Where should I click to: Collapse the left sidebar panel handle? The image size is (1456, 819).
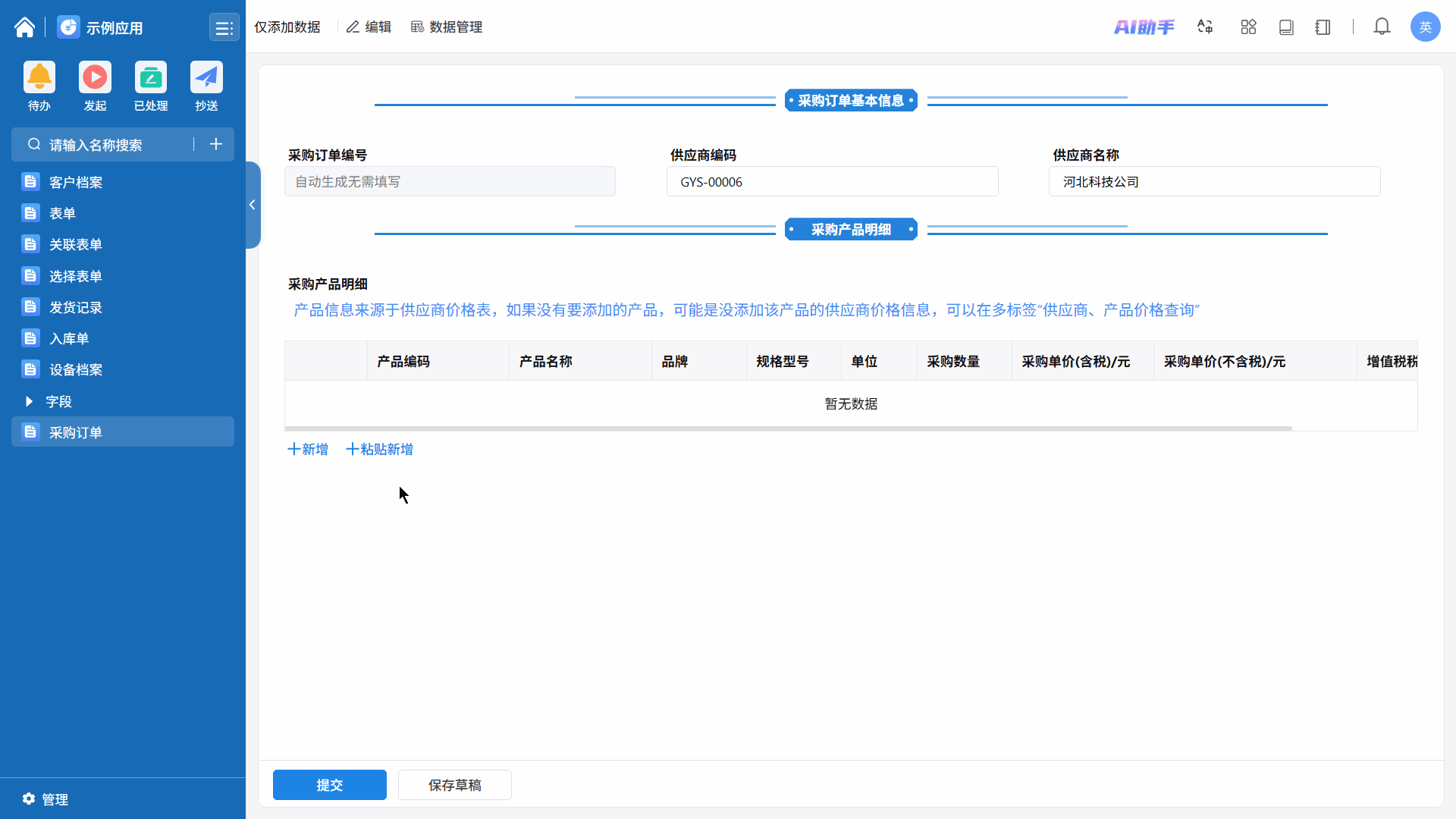click(253, 205)
